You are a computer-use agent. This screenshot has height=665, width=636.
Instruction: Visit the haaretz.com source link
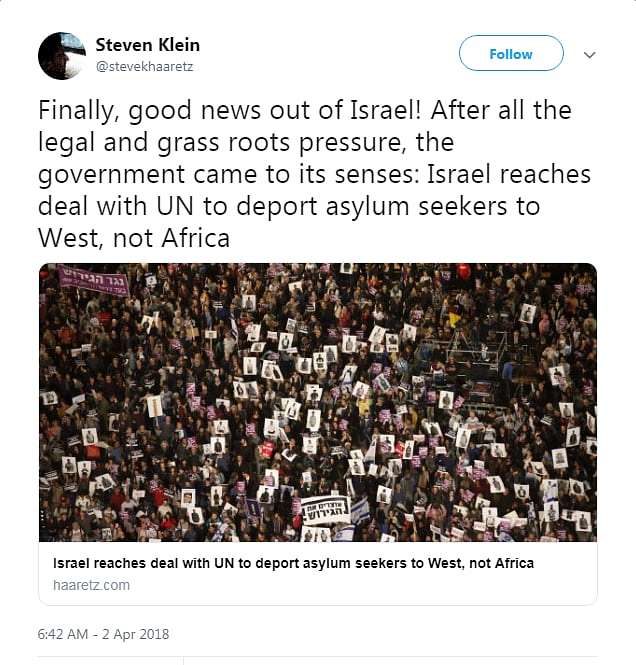point(91,585)
